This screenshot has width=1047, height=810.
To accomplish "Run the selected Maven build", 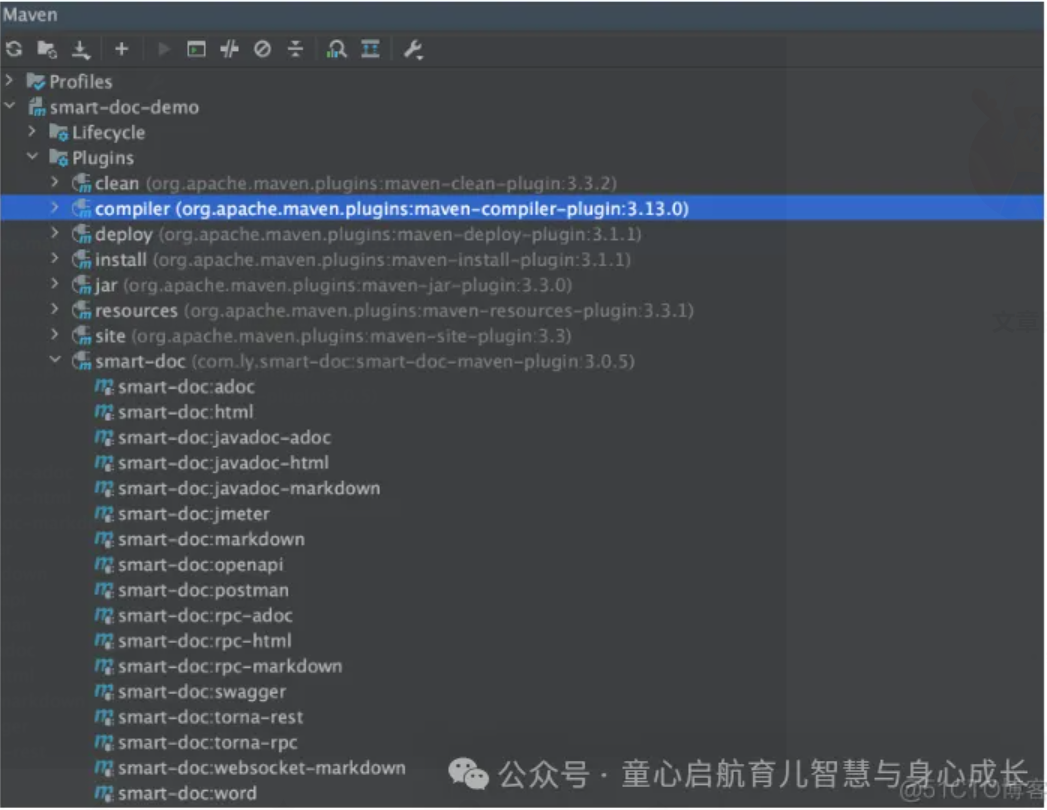I will (x=164, y=49).
